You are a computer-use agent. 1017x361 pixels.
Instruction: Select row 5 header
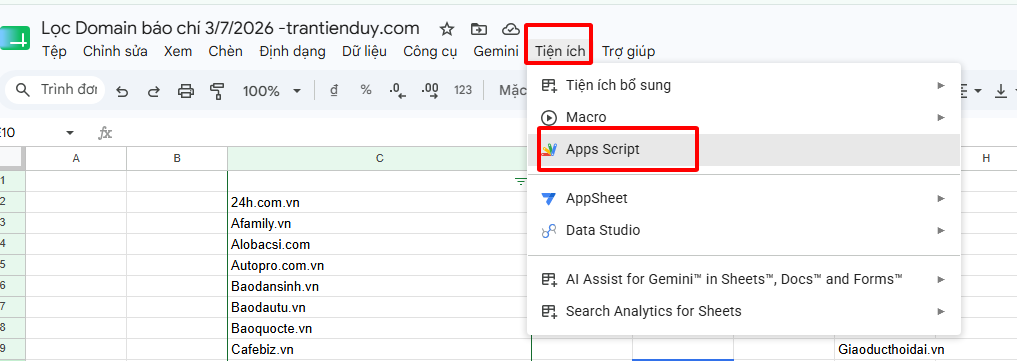coord(12,265)
